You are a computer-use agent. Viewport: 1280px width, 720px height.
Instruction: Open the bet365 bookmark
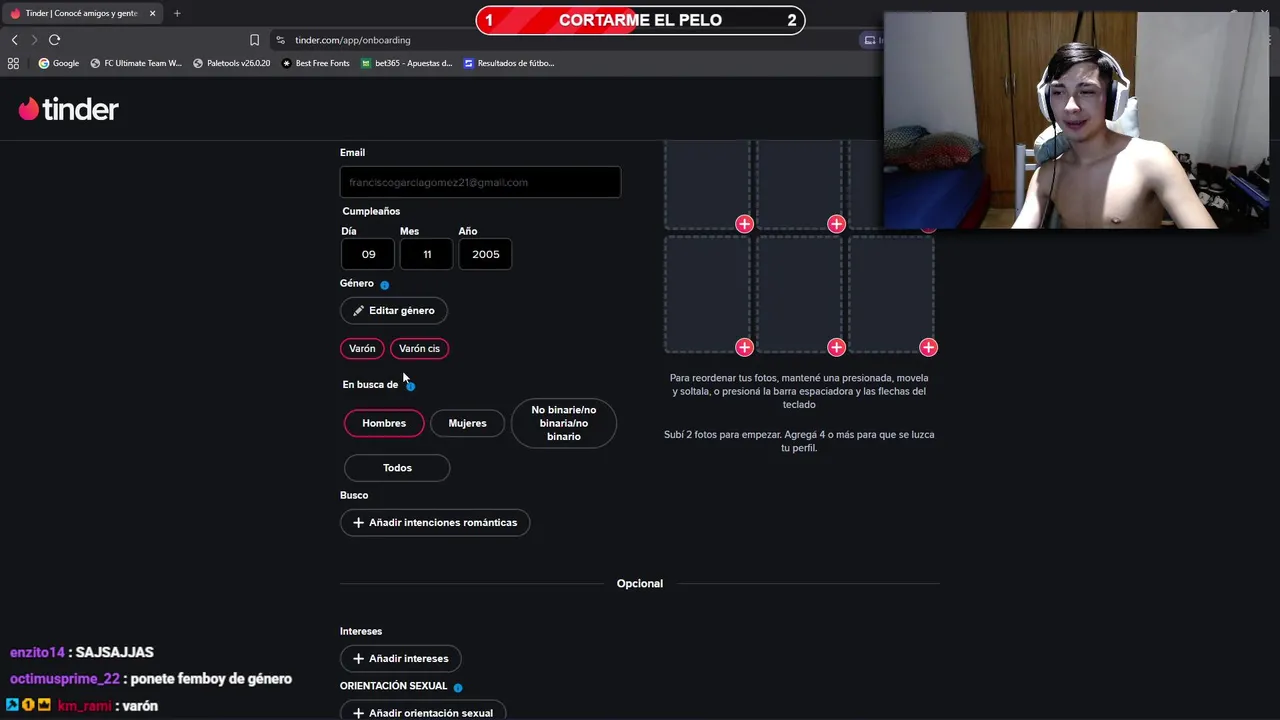407,63
